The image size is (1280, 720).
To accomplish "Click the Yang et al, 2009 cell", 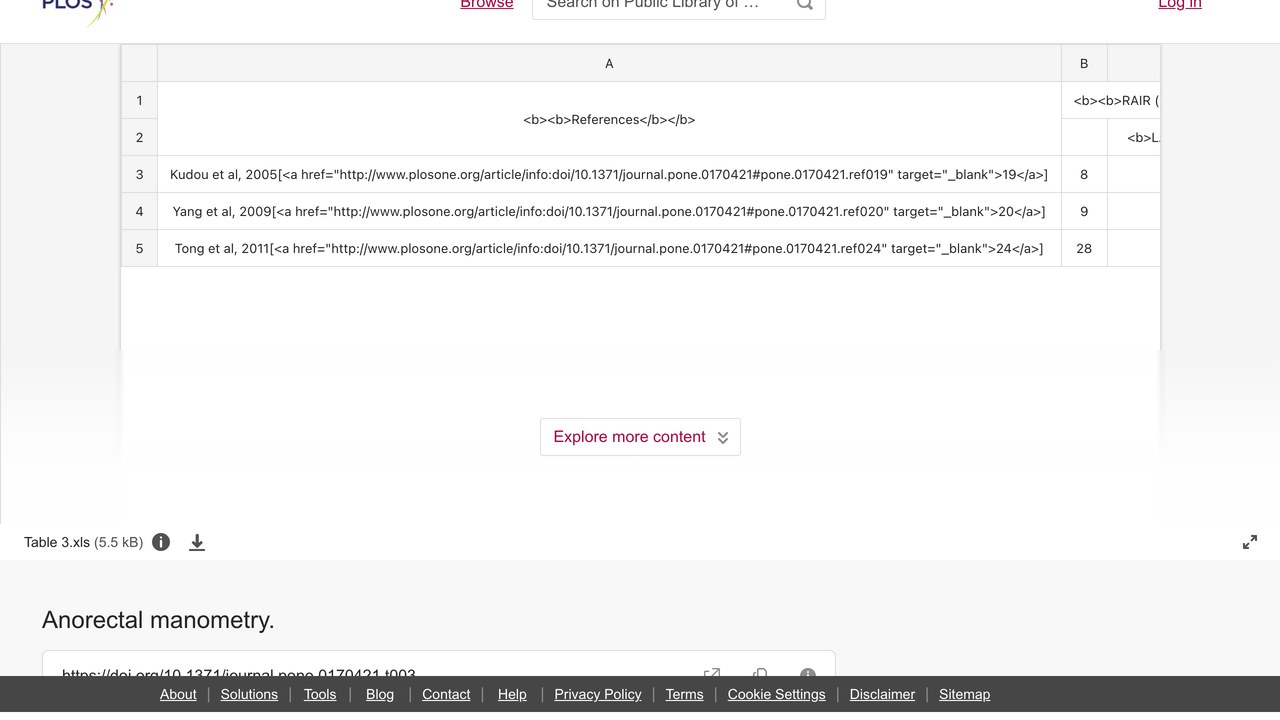I will tap(609, 211).
